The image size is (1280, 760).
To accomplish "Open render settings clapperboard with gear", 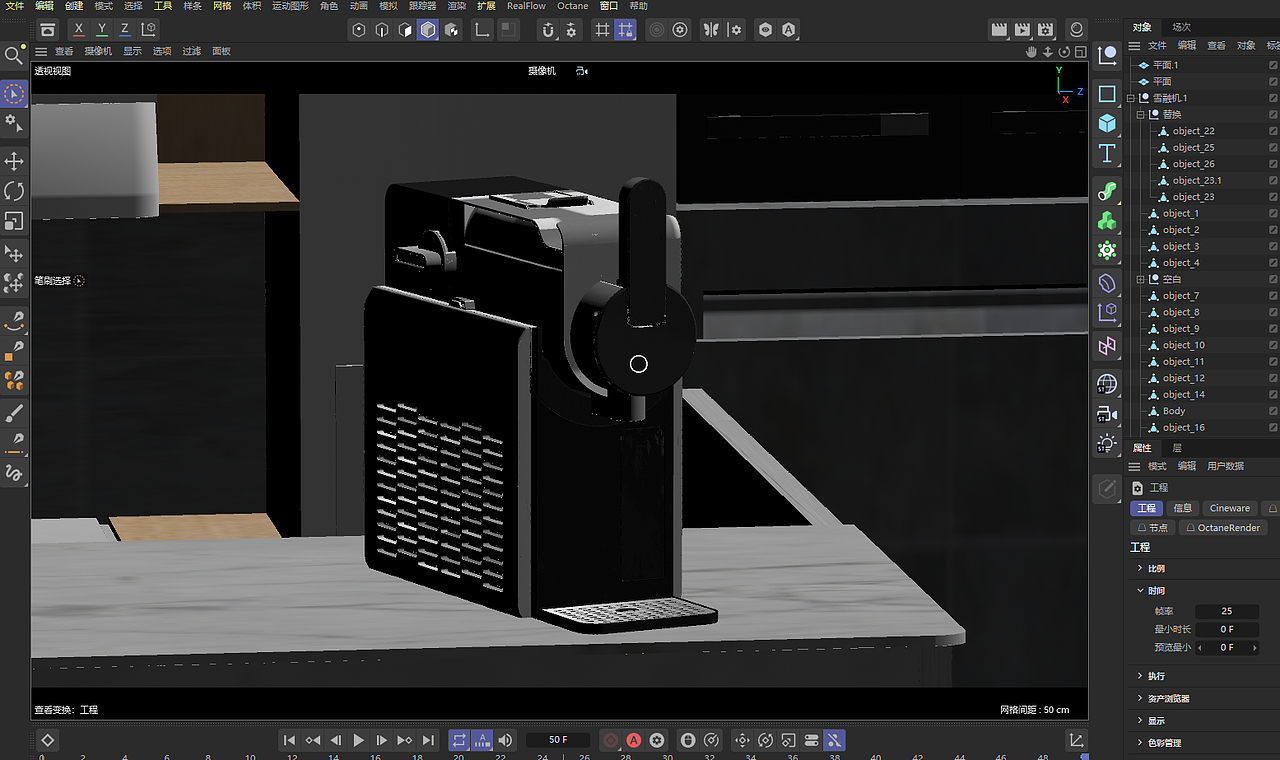I will (x=1045, y=30).
